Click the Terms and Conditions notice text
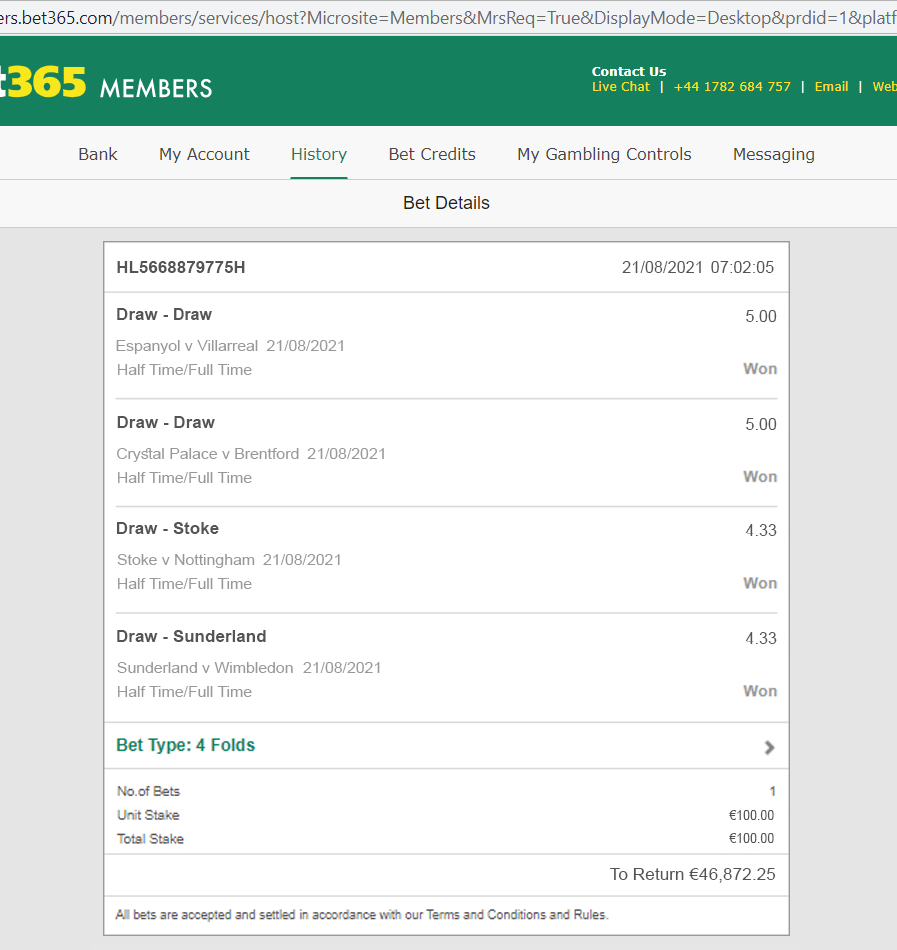897x950 pixels. coord(362,915)
